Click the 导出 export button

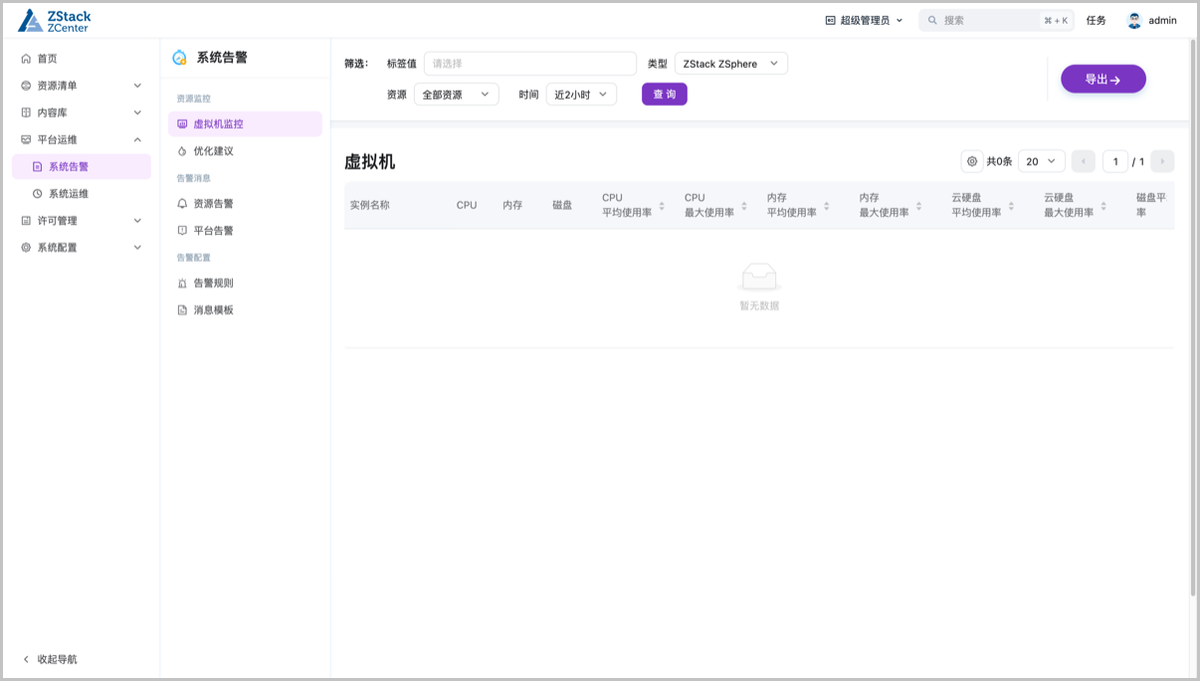(1103, 79)
